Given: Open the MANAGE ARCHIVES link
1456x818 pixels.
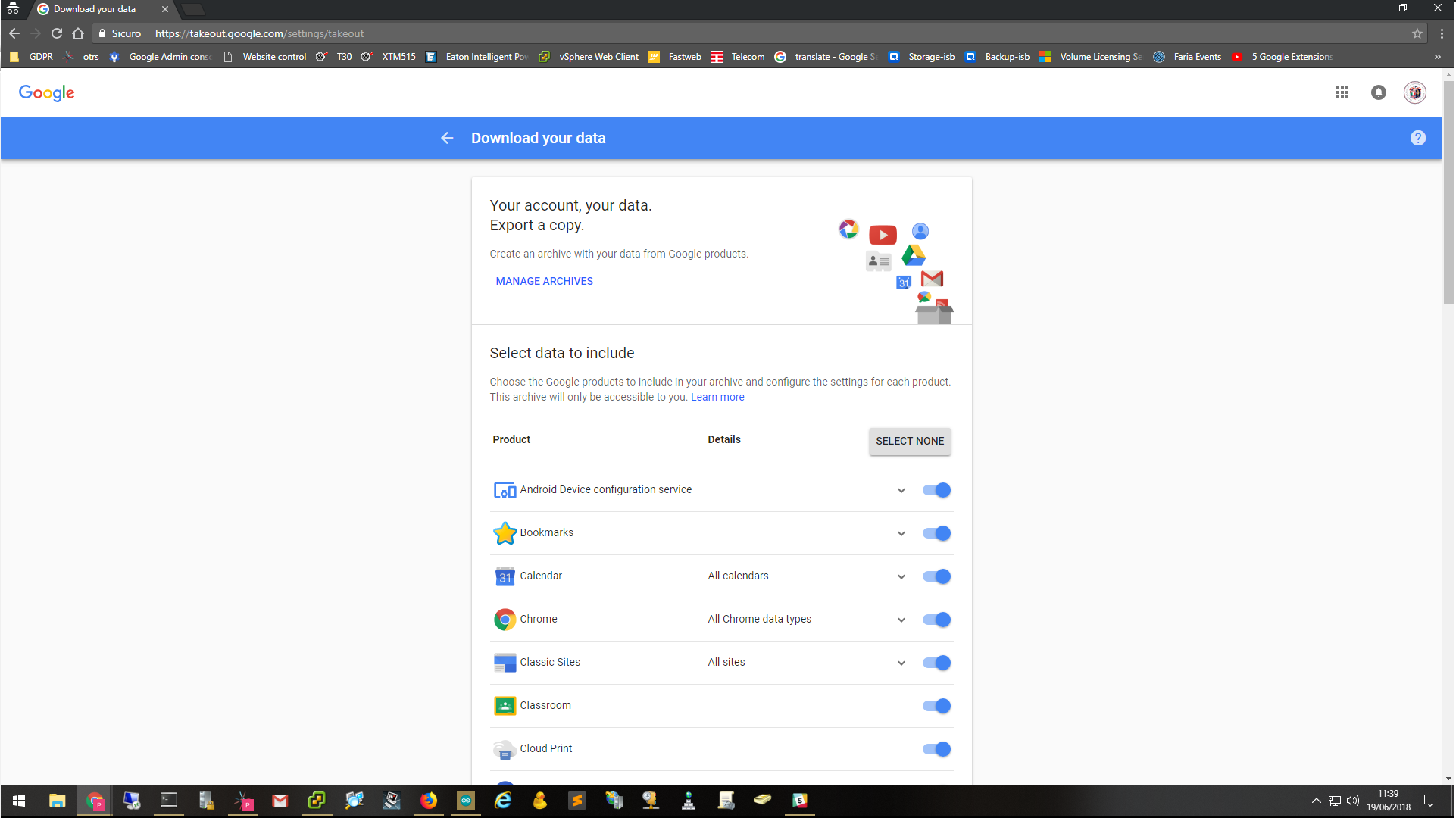Looking at the screenshot, I should coord(544,281).
